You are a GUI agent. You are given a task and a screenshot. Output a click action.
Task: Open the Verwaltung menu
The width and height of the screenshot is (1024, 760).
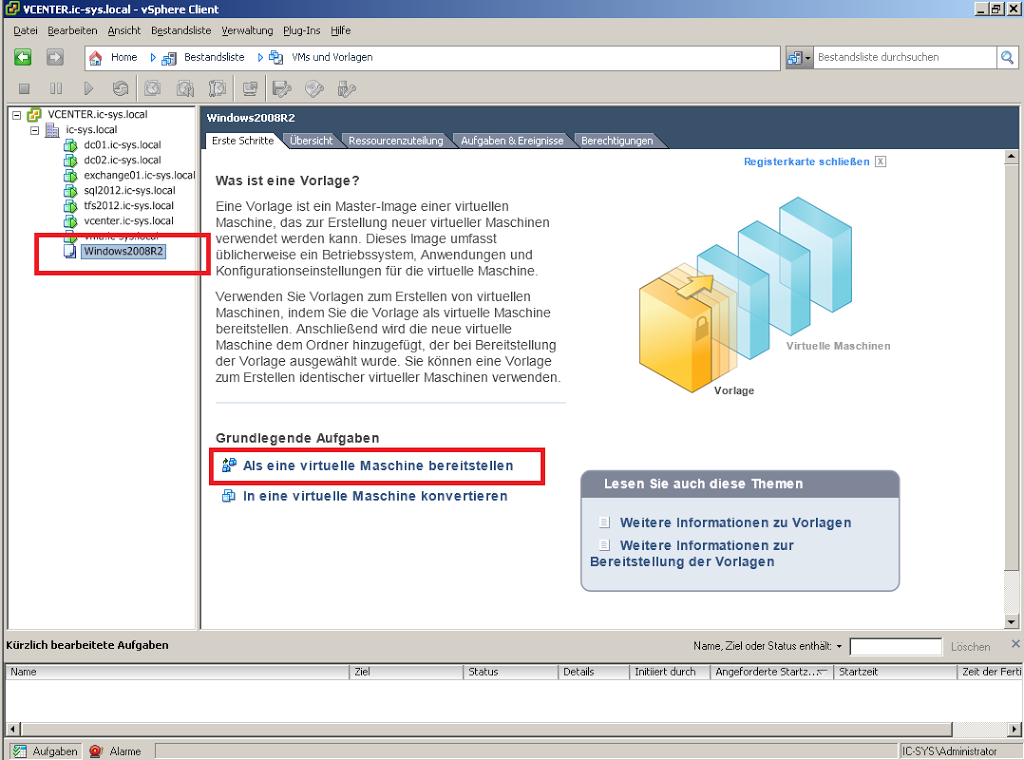tap(246, 31)
